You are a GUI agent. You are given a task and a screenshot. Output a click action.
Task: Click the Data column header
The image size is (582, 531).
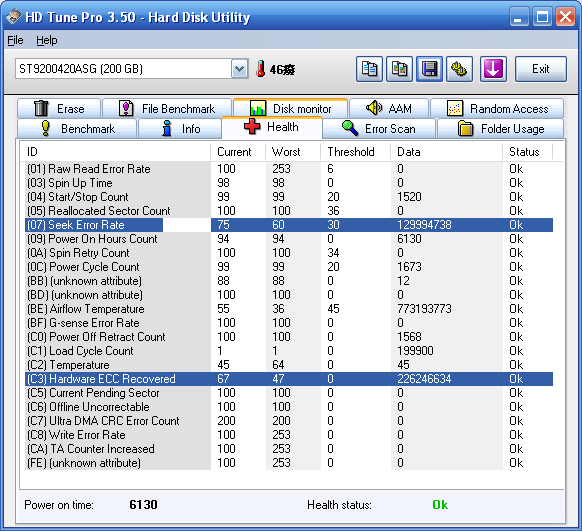[447, 152]
